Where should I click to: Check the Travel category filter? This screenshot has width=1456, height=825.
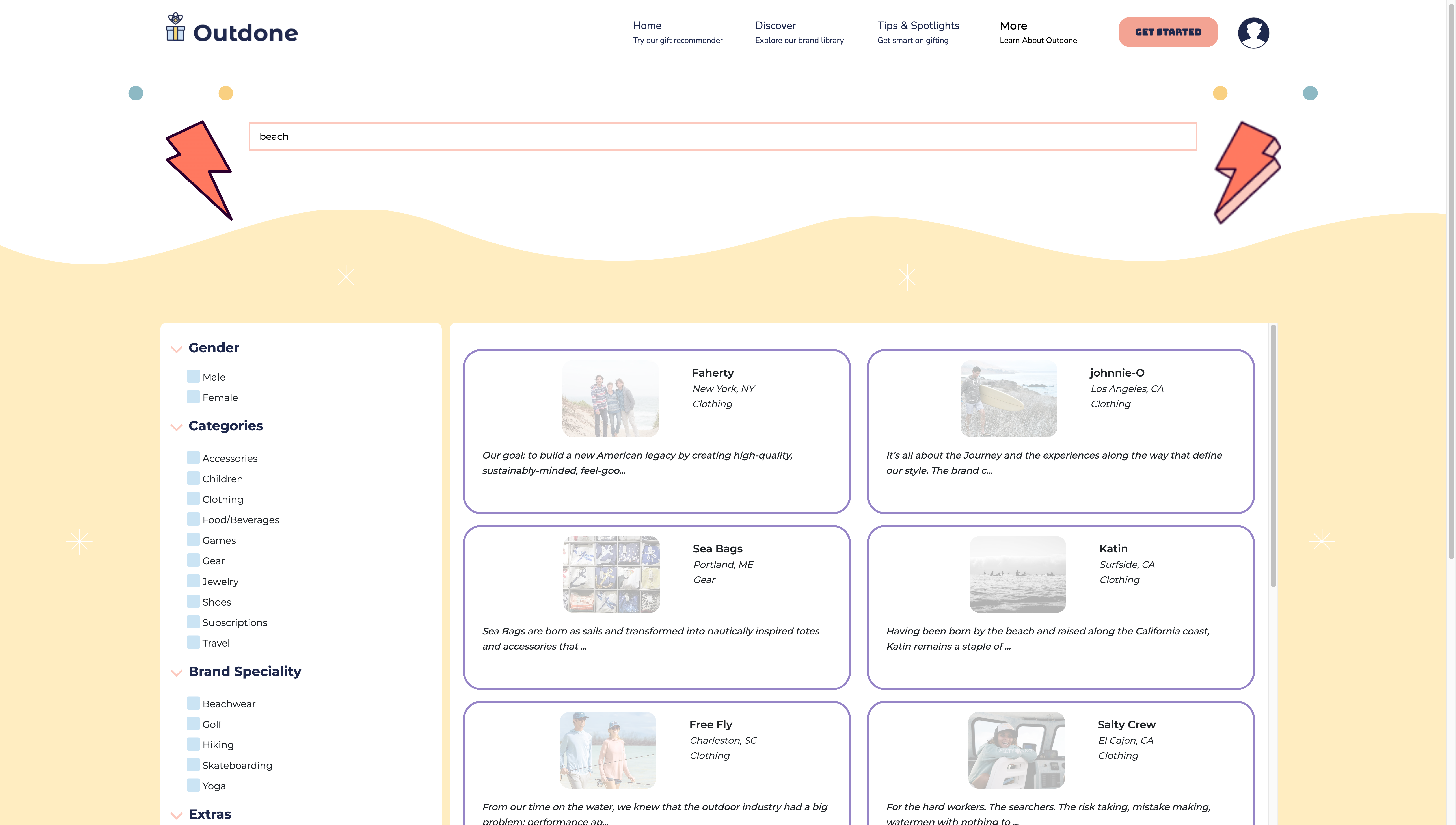click(x=193, y=642)
